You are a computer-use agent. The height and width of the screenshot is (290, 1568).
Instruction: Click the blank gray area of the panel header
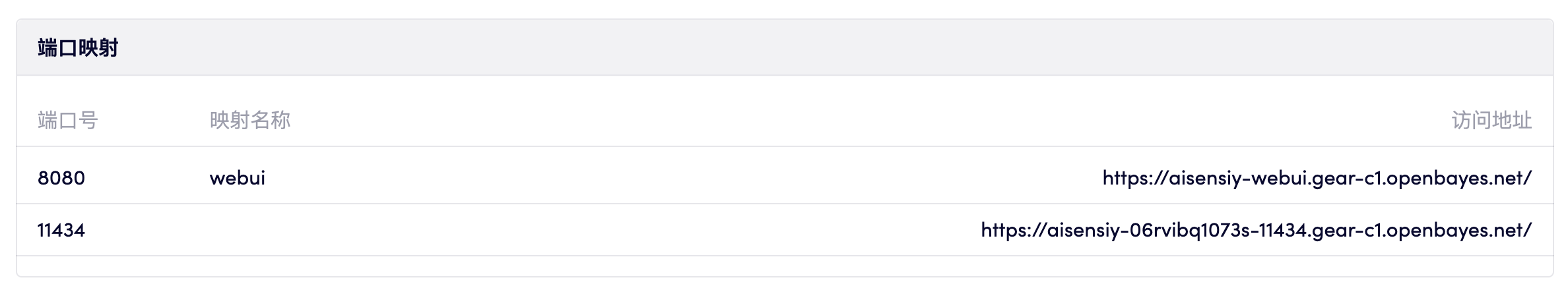[792, 48]
